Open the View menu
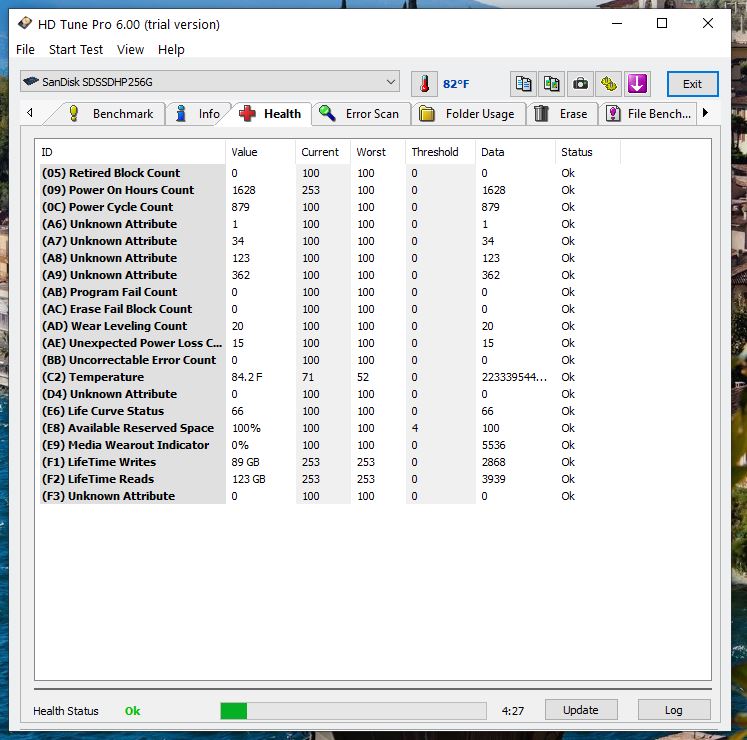Image resolution: width=747 pixels, height=740 pixels. tap(130, 50)
